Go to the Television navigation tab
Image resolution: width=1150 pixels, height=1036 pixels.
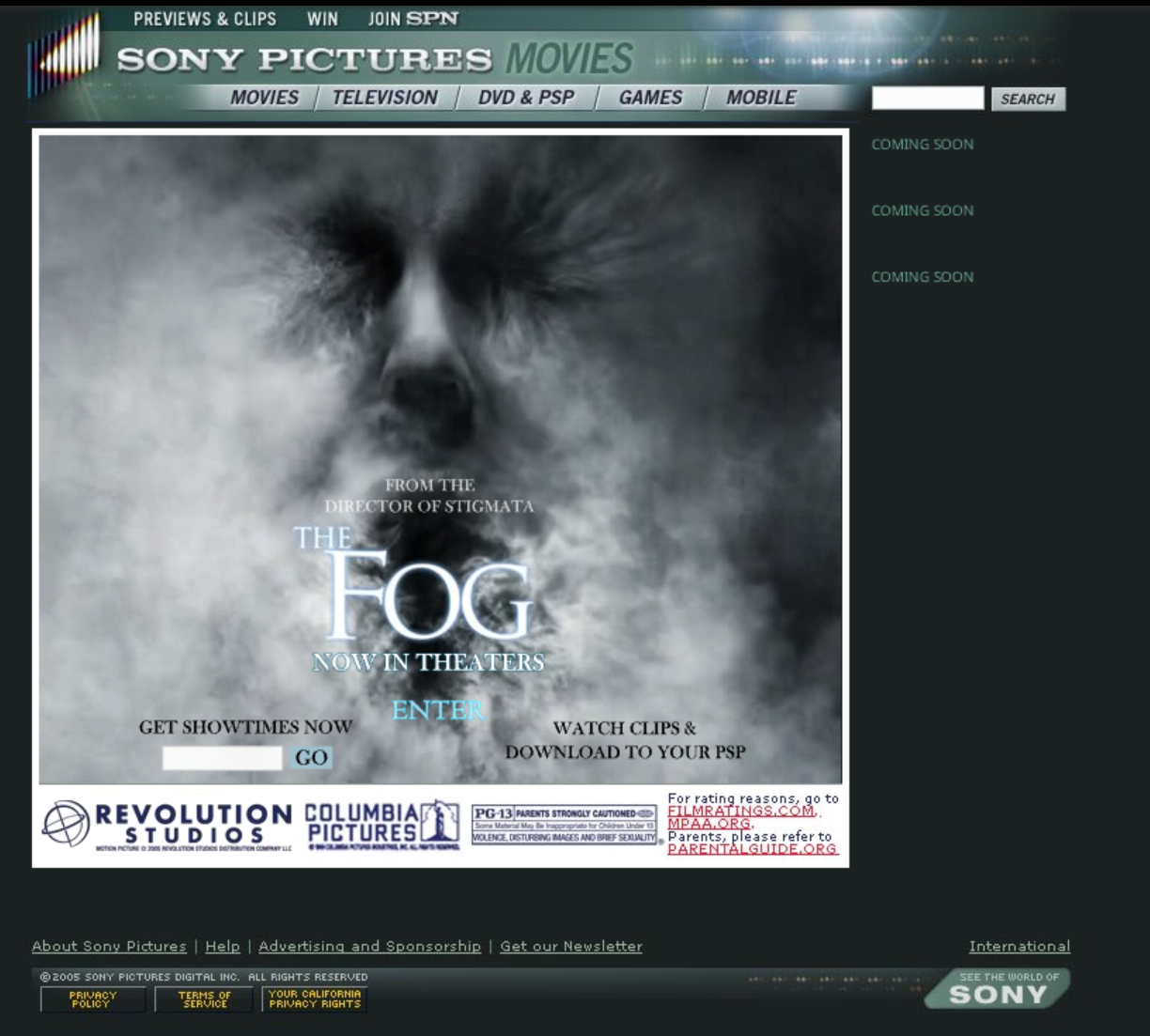384,98
